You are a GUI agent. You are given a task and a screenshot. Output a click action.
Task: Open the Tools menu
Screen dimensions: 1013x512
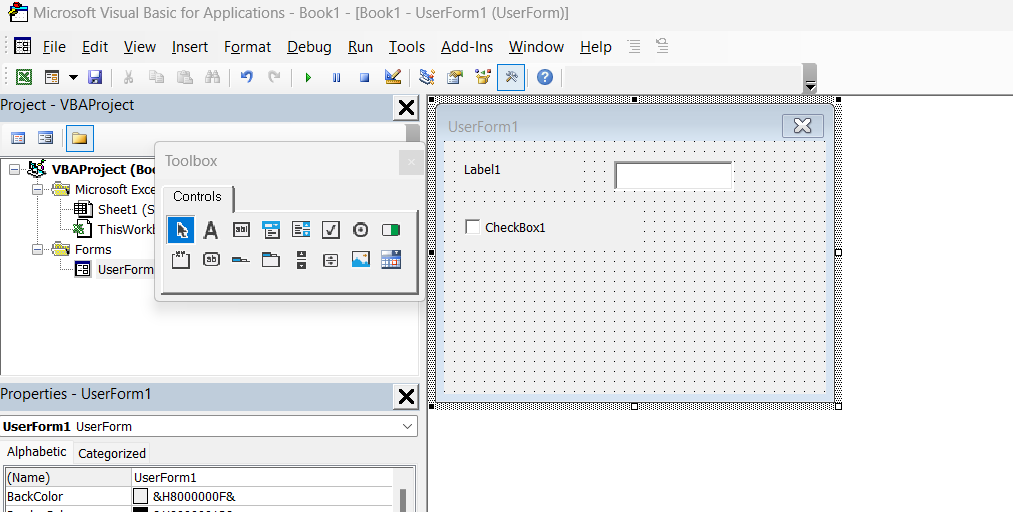407,47
